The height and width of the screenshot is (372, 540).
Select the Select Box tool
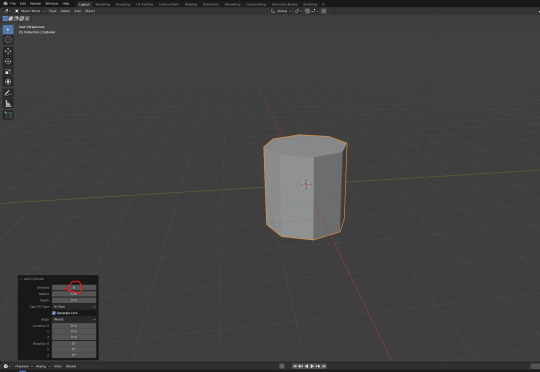click(x=8, y=30)
